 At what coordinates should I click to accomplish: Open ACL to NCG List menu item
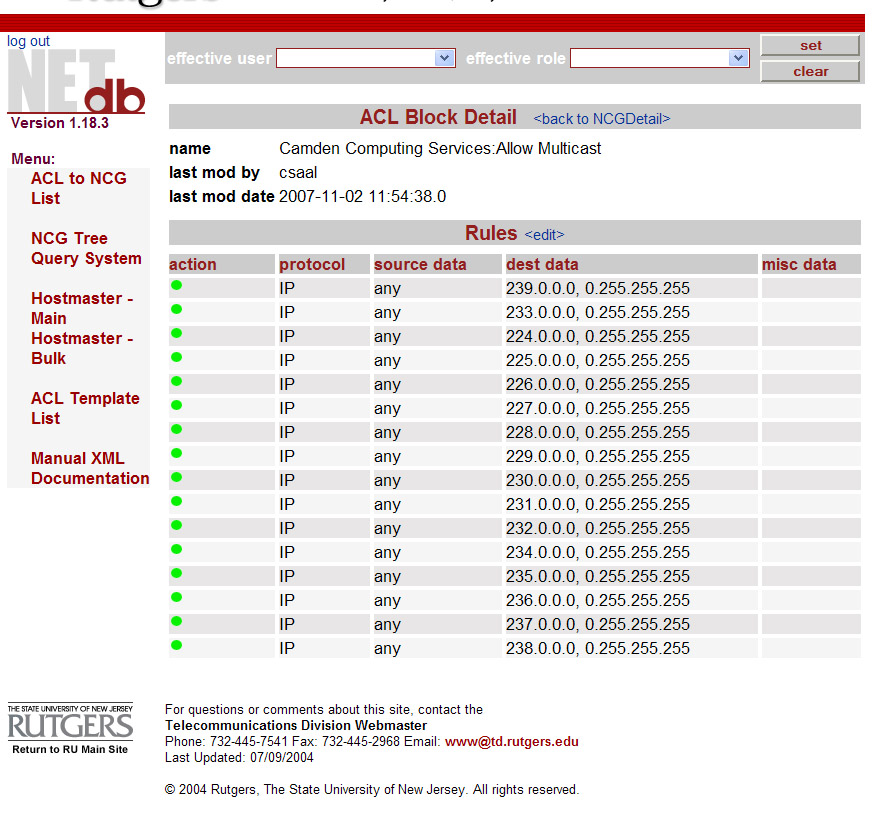click(x=78, y=188)
